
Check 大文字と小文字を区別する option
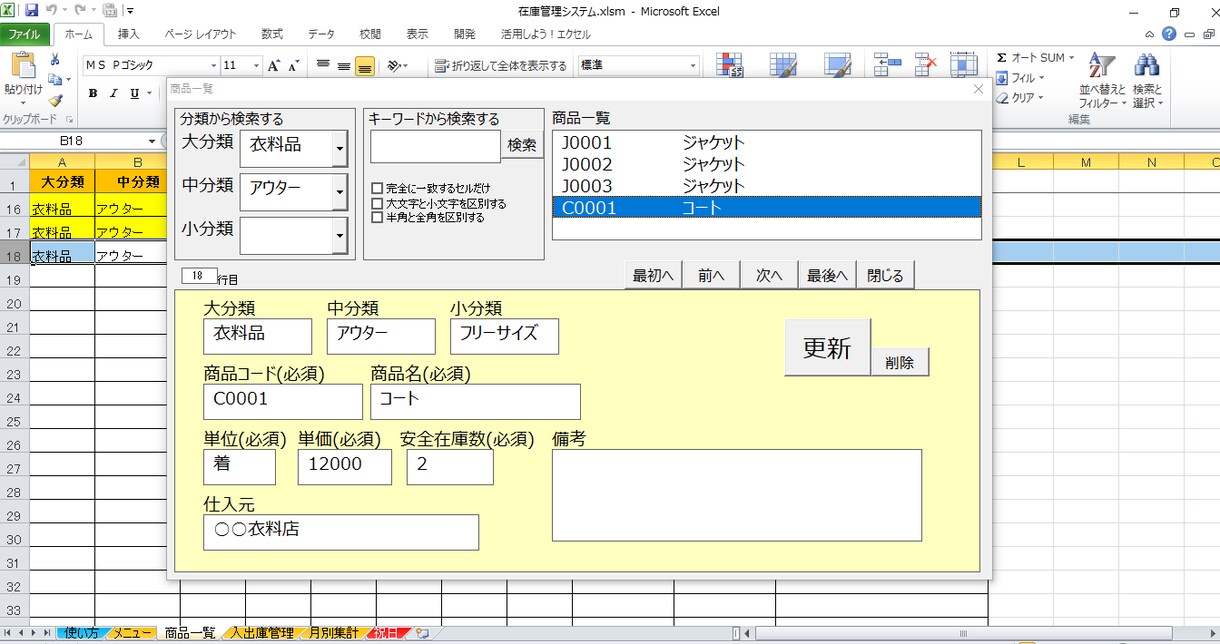(x=377, y=203)
